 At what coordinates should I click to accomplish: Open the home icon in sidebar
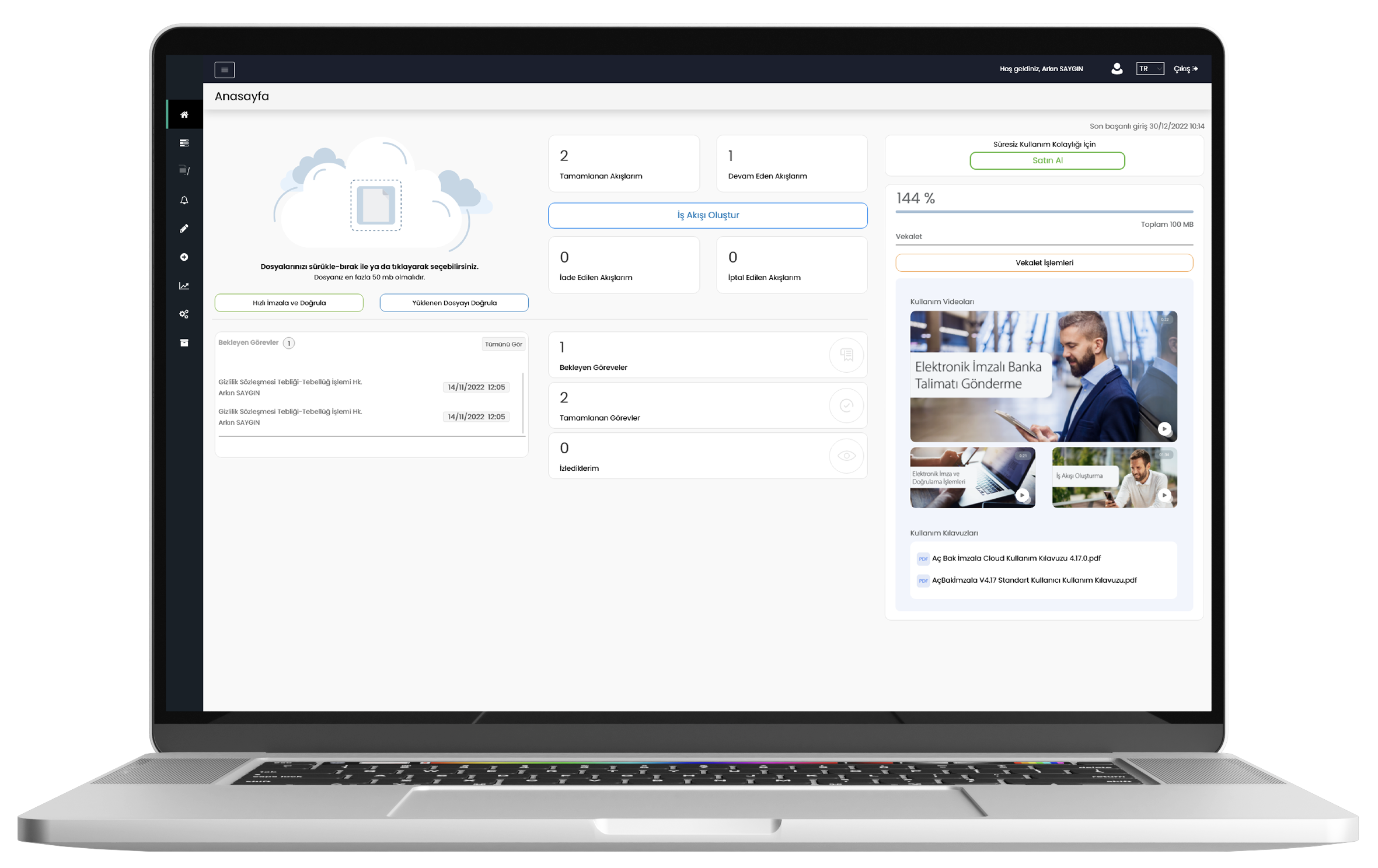[184, 114]
